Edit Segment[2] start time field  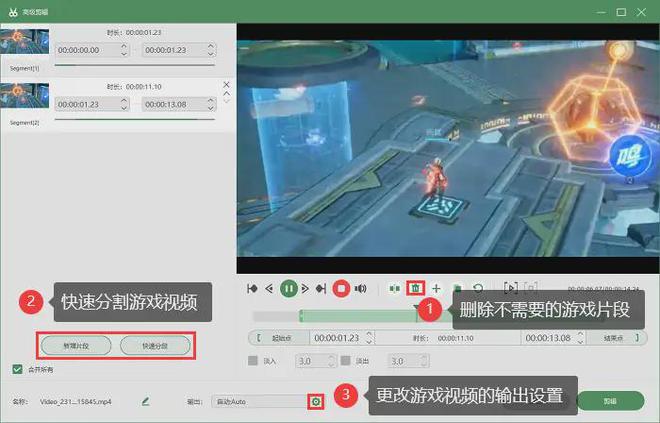click(x=88, y=104)
